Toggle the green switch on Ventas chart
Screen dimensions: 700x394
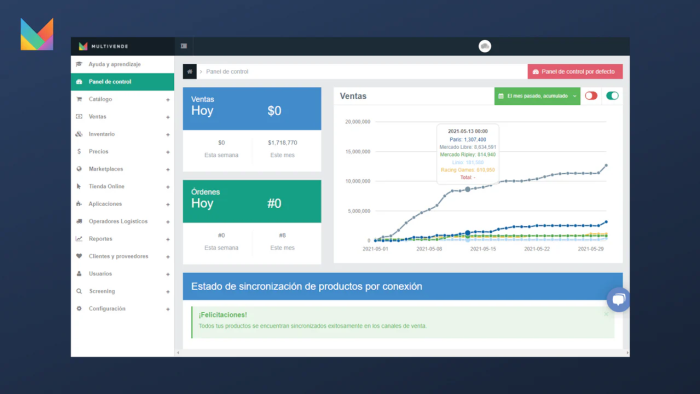(612, 96)
